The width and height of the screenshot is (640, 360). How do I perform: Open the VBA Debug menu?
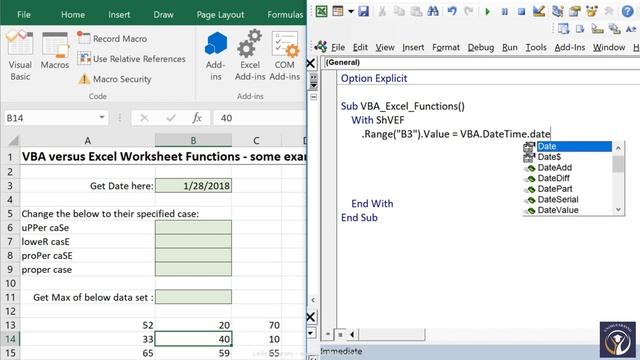[x=481, y=47]
